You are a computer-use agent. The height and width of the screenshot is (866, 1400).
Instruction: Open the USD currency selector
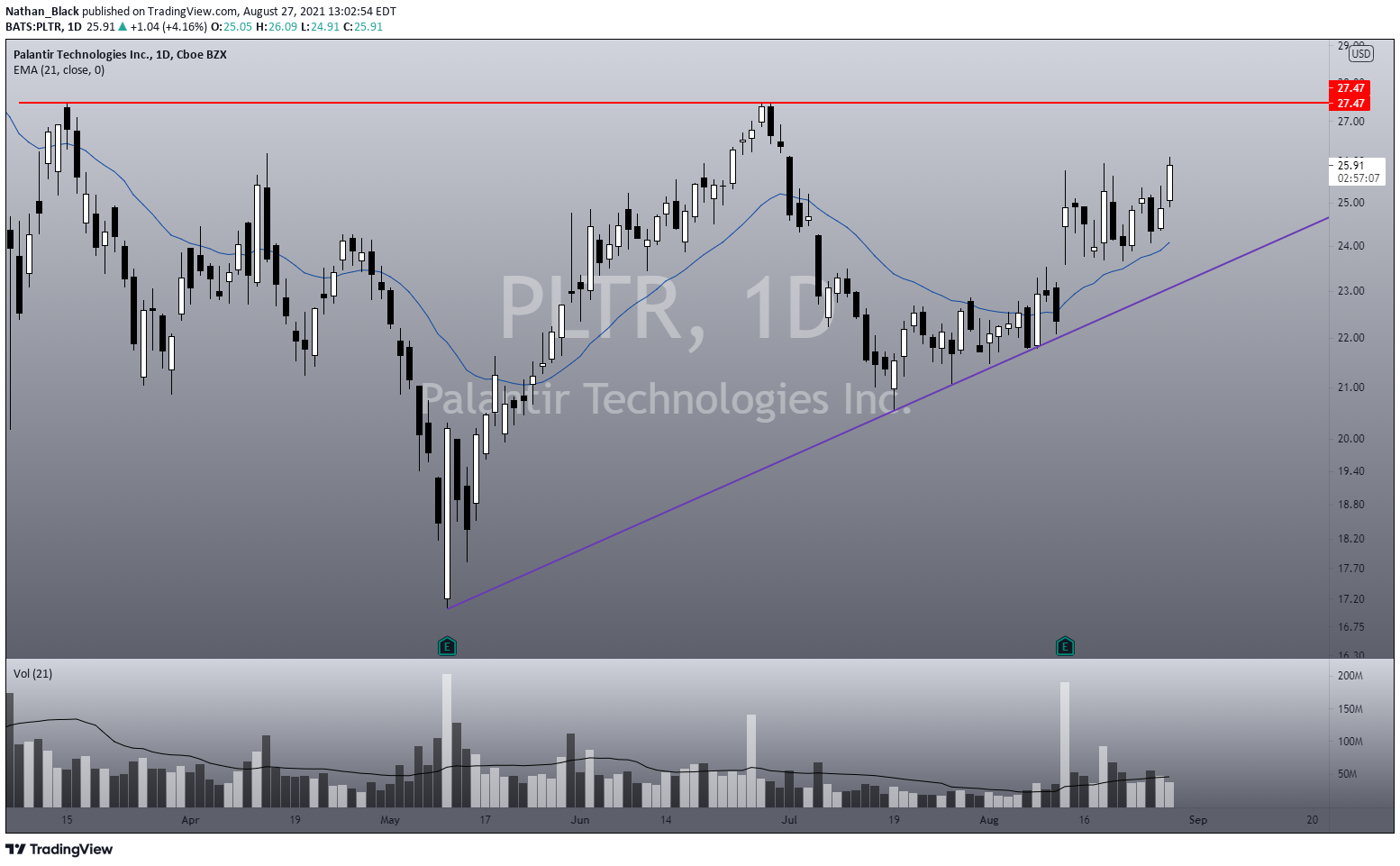[1360, 53]
